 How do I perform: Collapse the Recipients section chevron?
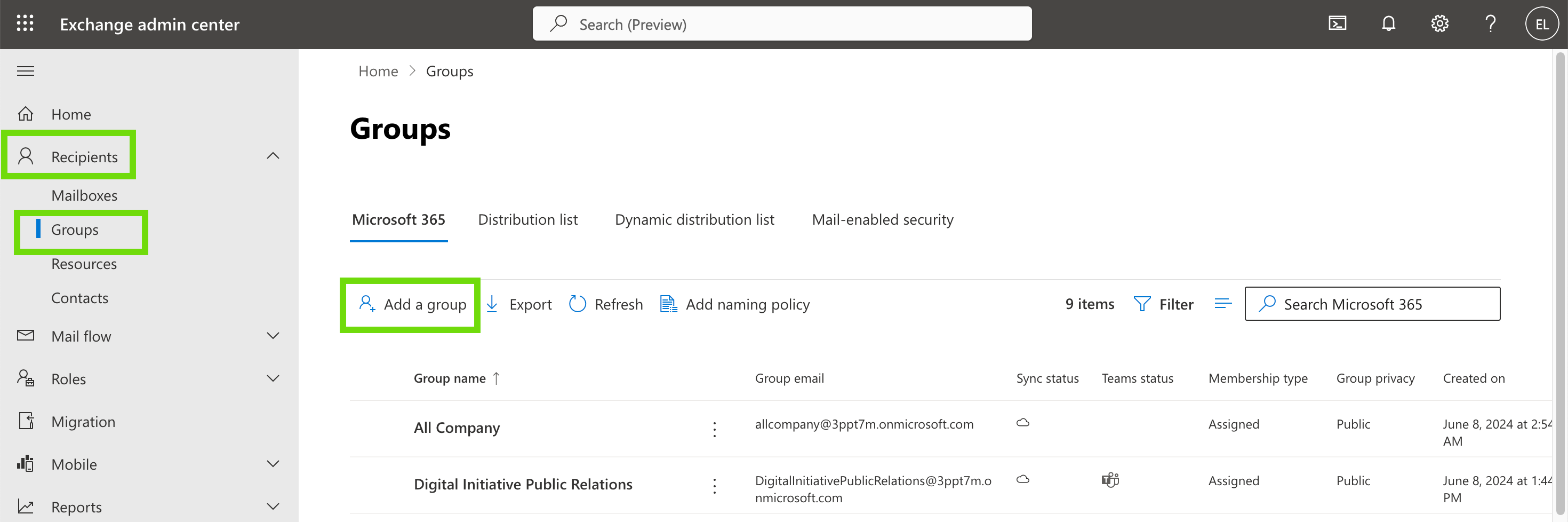(273, 156)
